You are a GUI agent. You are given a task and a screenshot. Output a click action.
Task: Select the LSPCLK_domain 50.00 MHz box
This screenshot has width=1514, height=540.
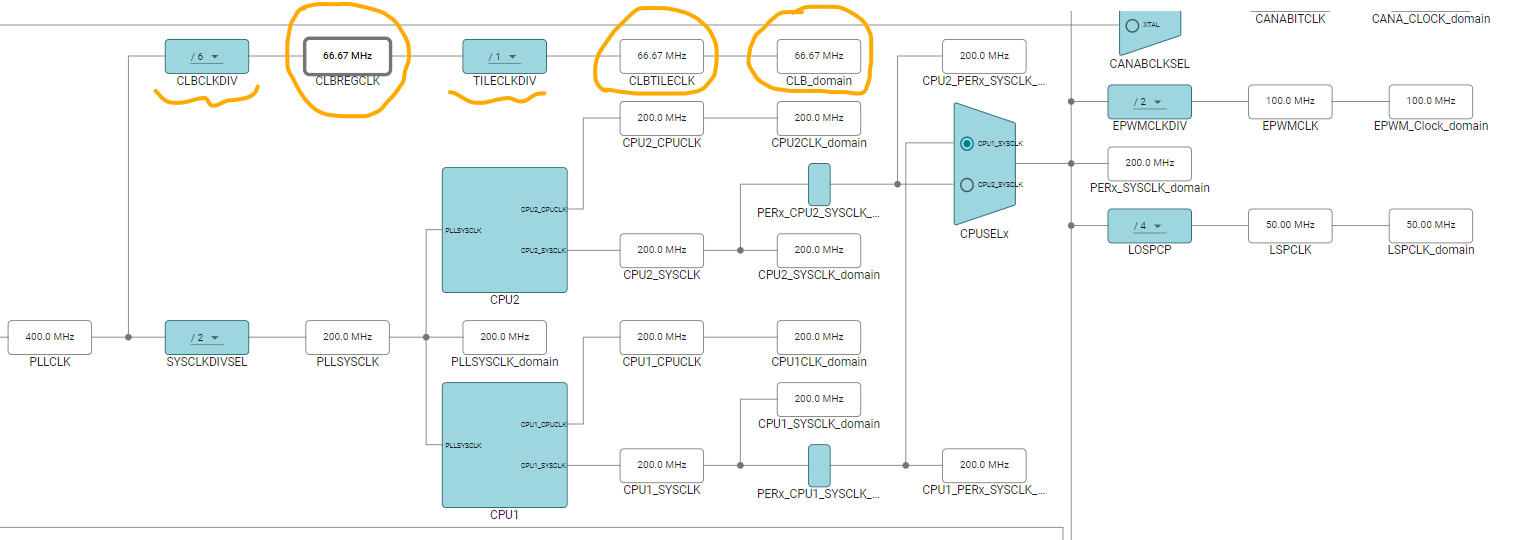pyautogui.click(x=1431, y=225)
